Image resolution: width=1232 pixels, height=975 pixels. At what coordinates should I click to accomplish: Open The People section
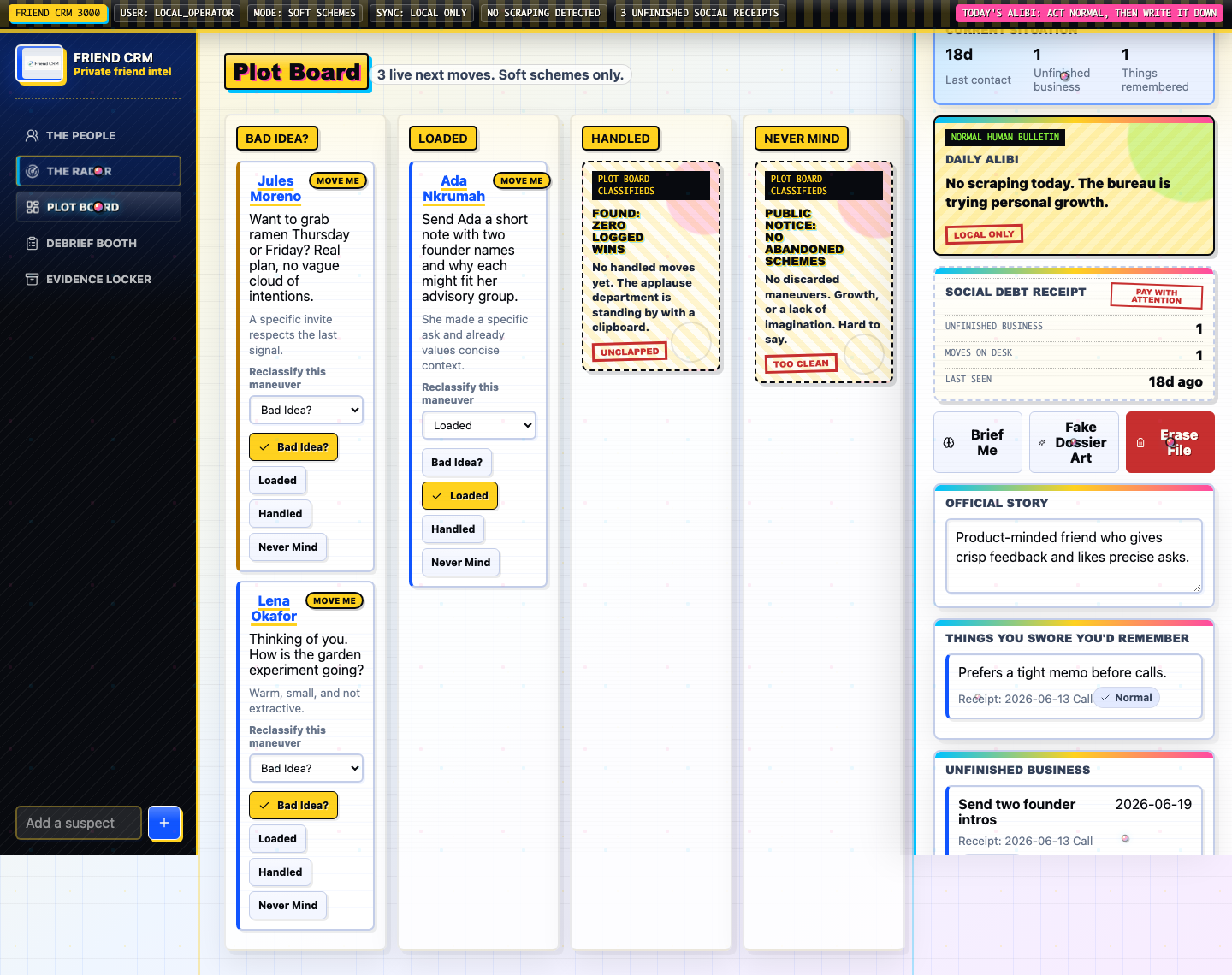[x=98, y=135]
